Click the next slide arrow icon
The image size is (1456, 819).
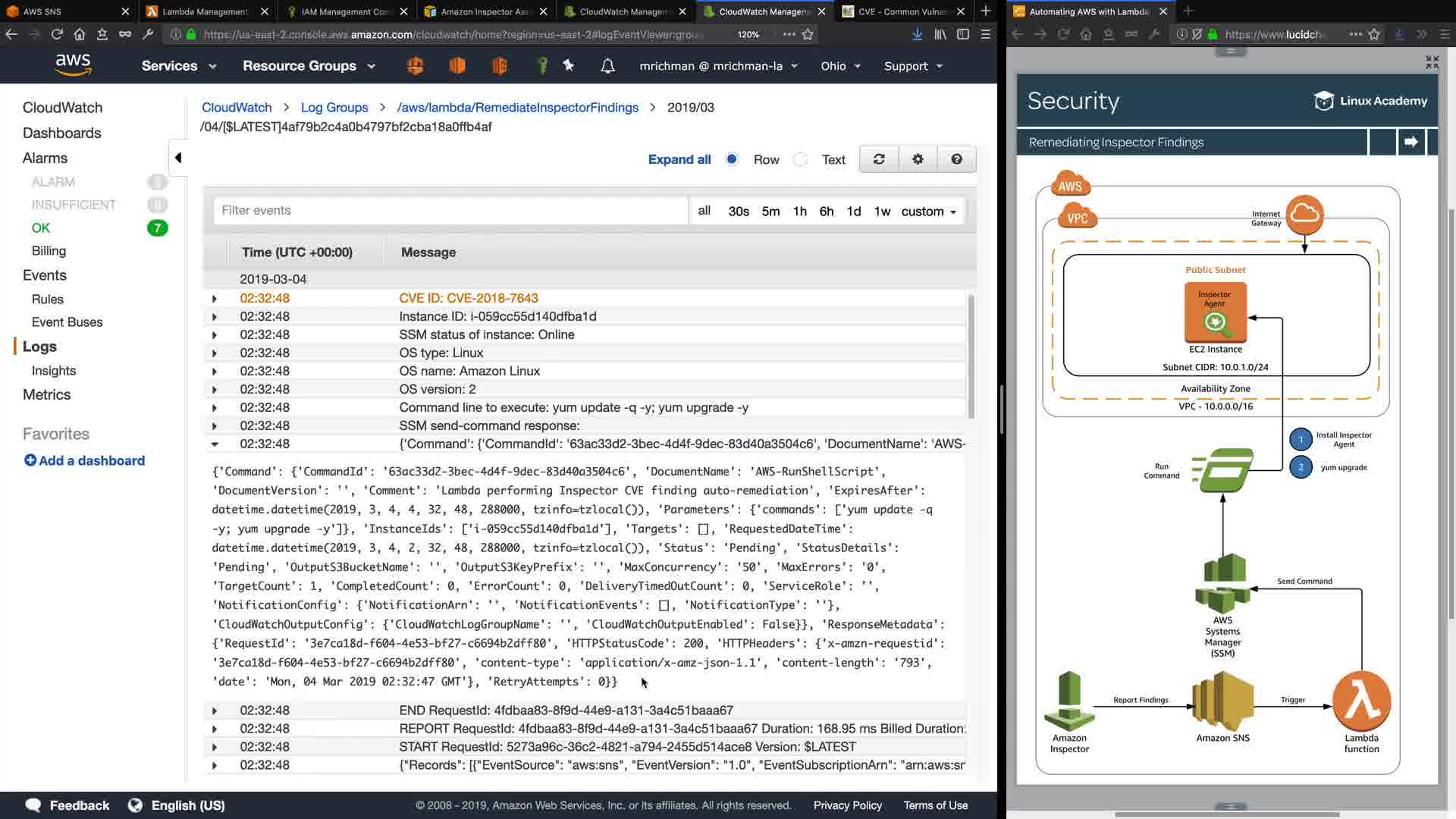coord(1410,142)
